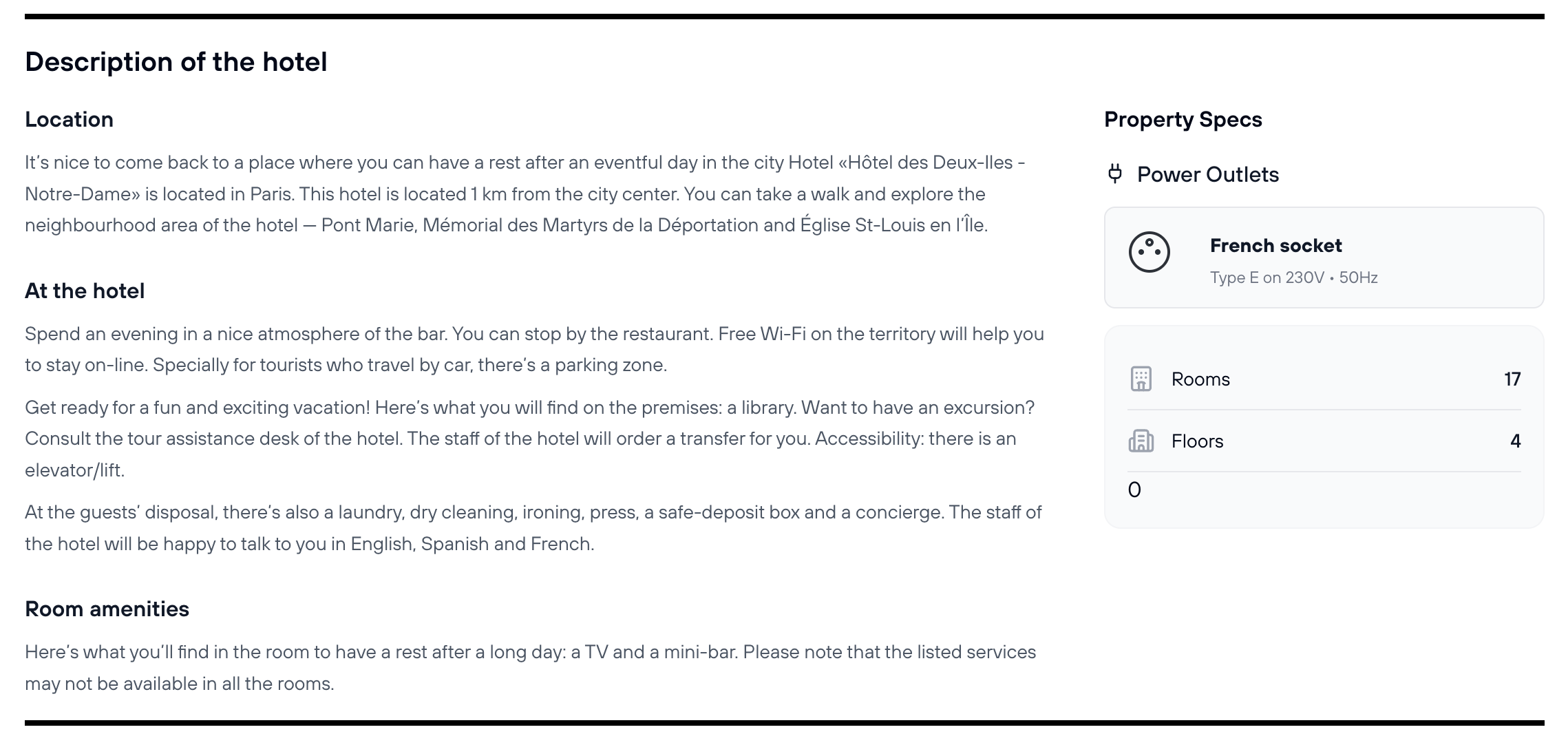Screen dimensions: 1568x745
Task: Click the plug icon beside Power Outlets
Action: 1115,174
